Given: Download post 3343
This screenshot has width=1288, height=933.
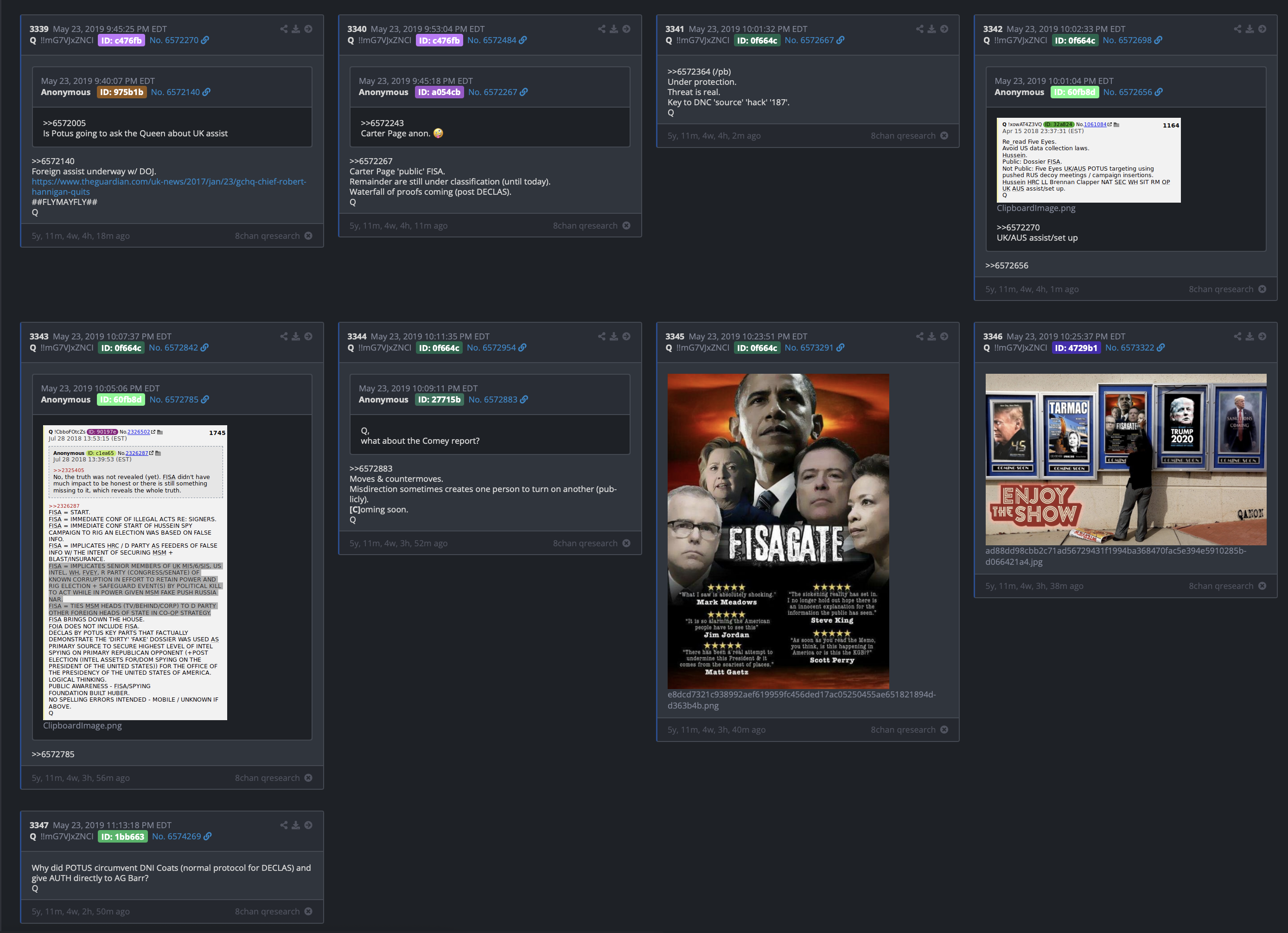Looking at the screenshot, I should (x=296, y=337).
